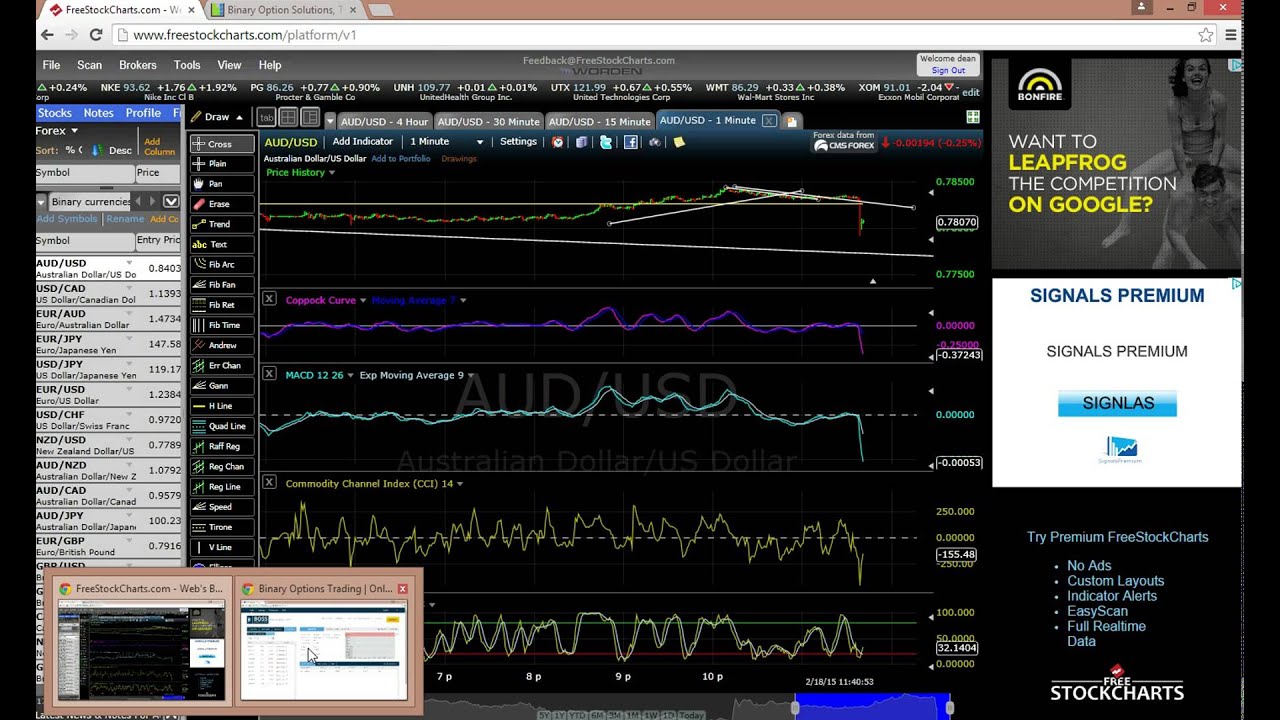The image size is (1280, 720).
Task: Open the Brokers menu
Action: coord(138,65)
